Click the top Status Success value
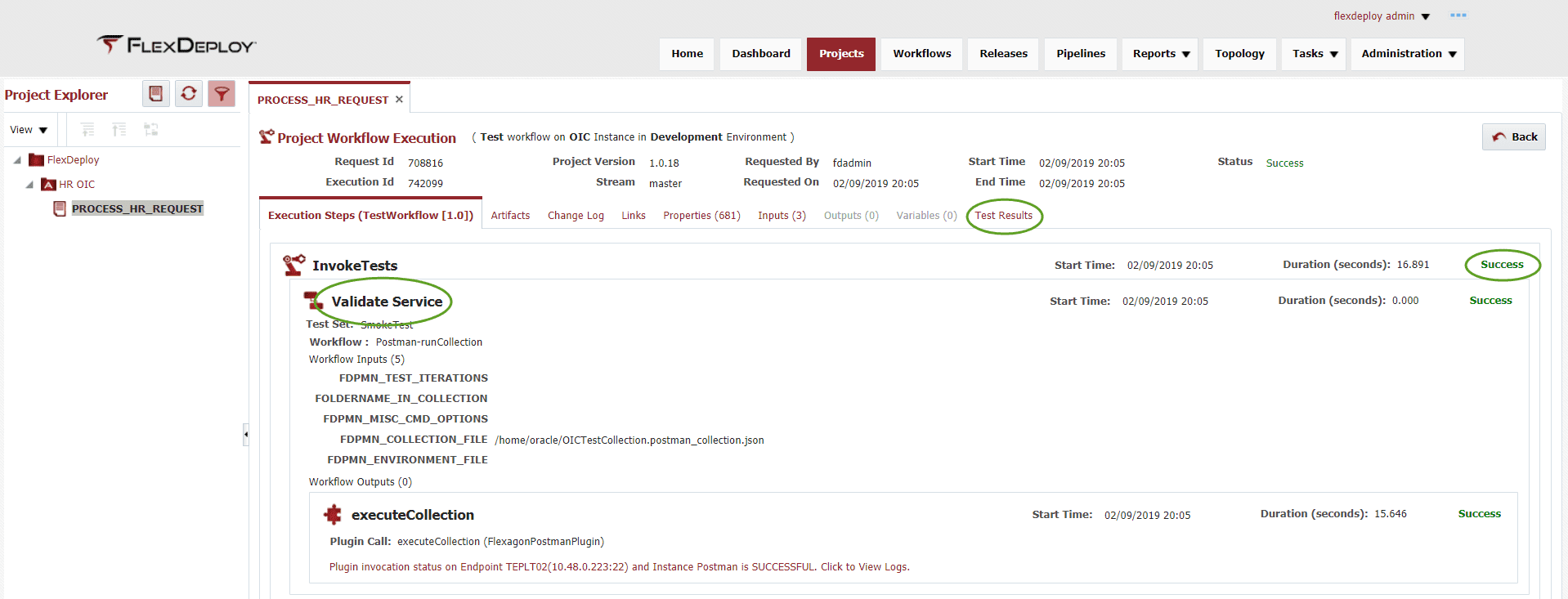The image size is (1568, 599). click(1284, 163)
